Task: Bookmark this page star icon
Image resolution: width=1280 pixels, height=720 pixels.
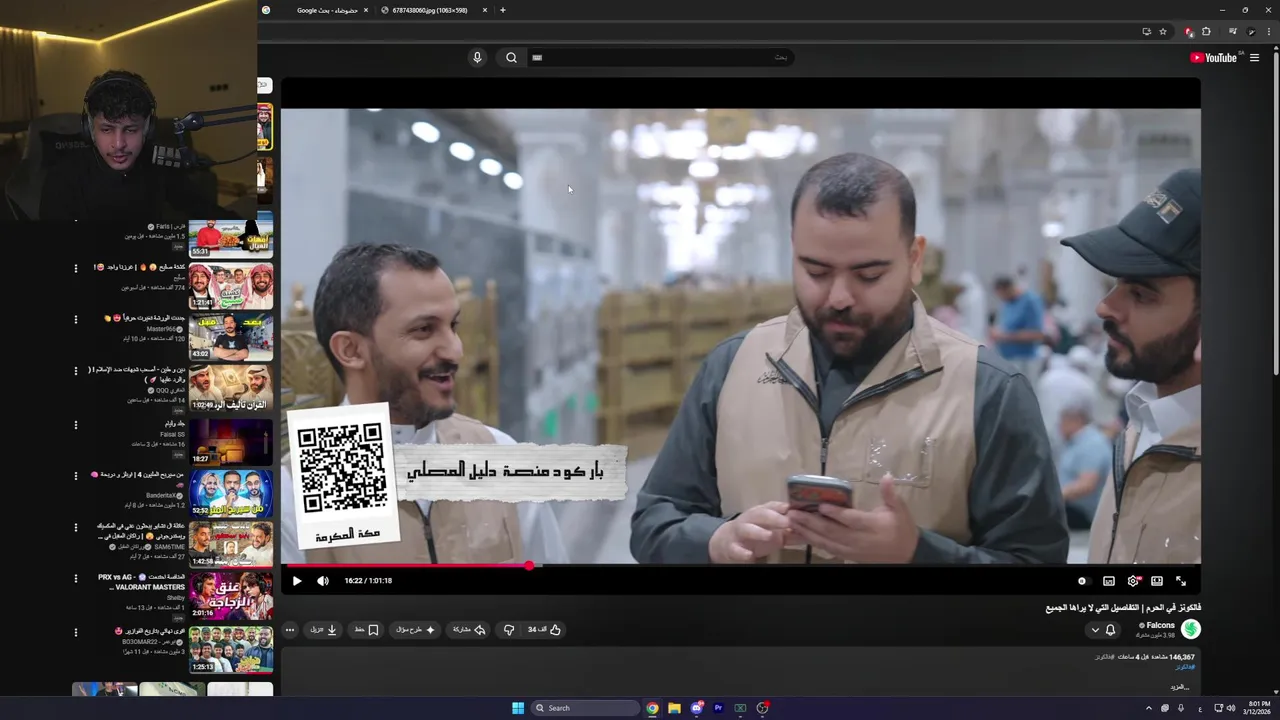Action: point(1163,32)
